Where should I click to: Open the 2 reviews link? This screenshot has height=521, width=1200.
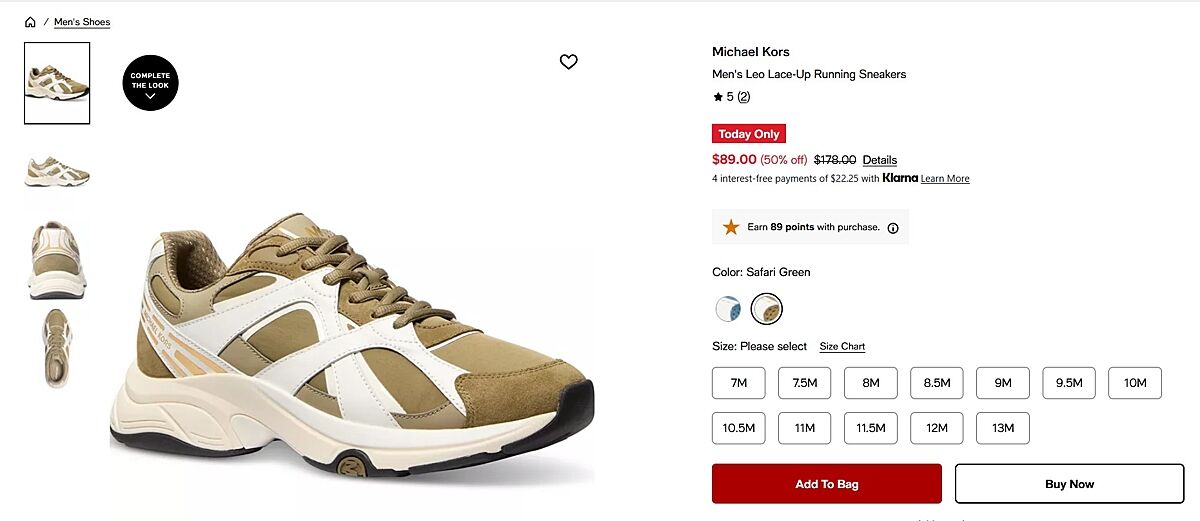[x=744, y=97]
